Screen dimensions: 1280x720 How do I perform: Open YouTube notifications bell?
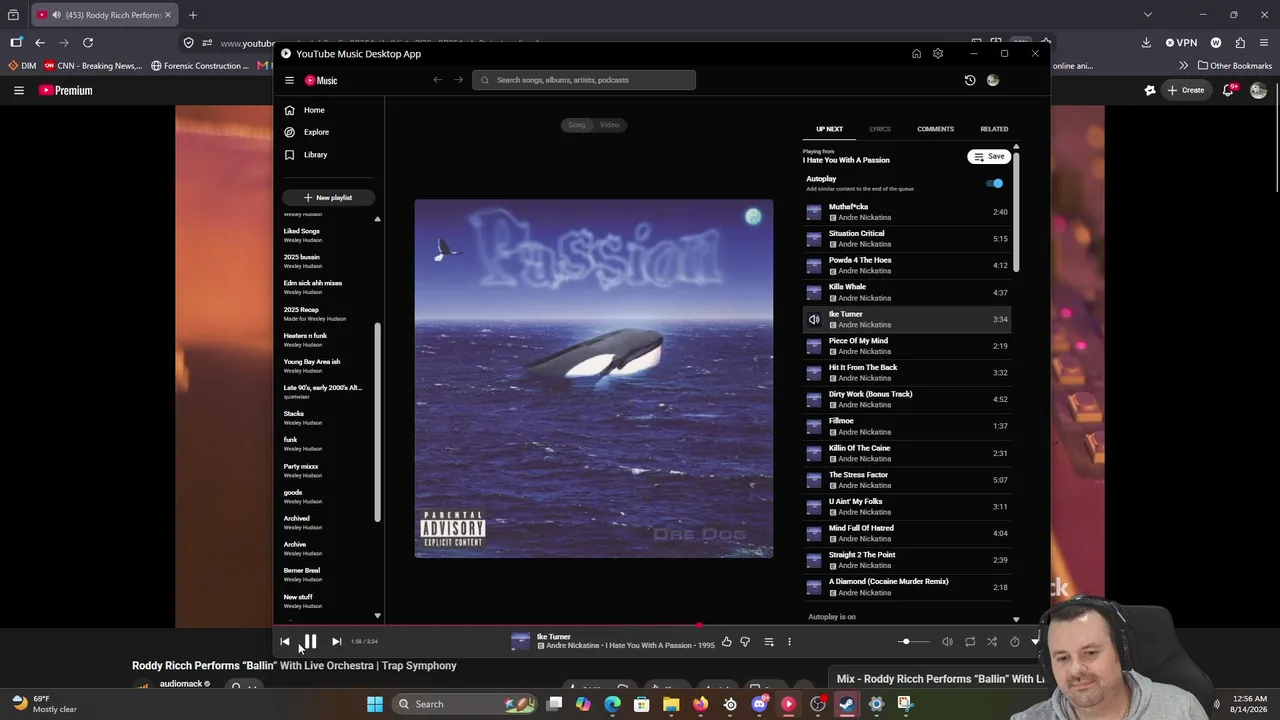point(1229,90)
